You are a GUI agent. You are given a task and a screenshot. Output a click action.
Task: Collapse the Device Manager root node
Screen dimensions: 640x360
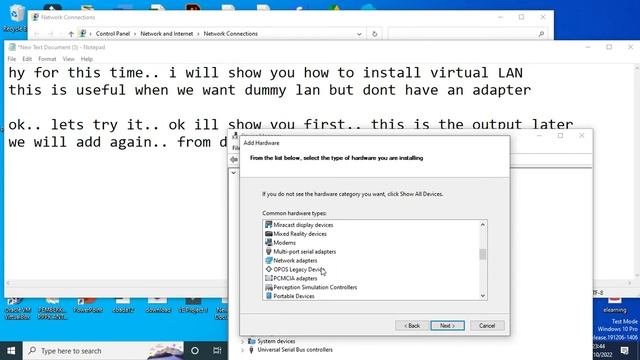click(x=233, y=173)
